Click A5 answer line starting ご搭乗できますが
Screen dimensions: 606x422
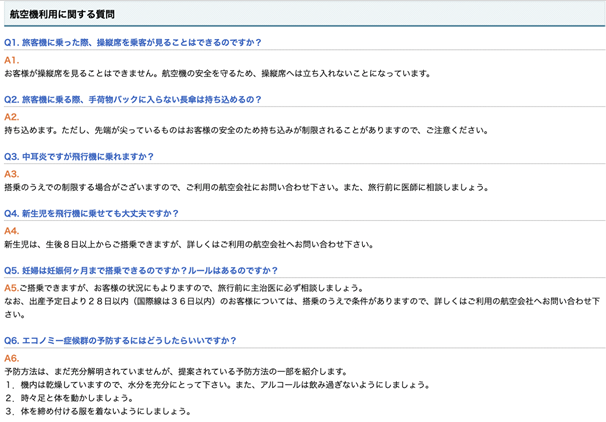click(x=184, y=288)
